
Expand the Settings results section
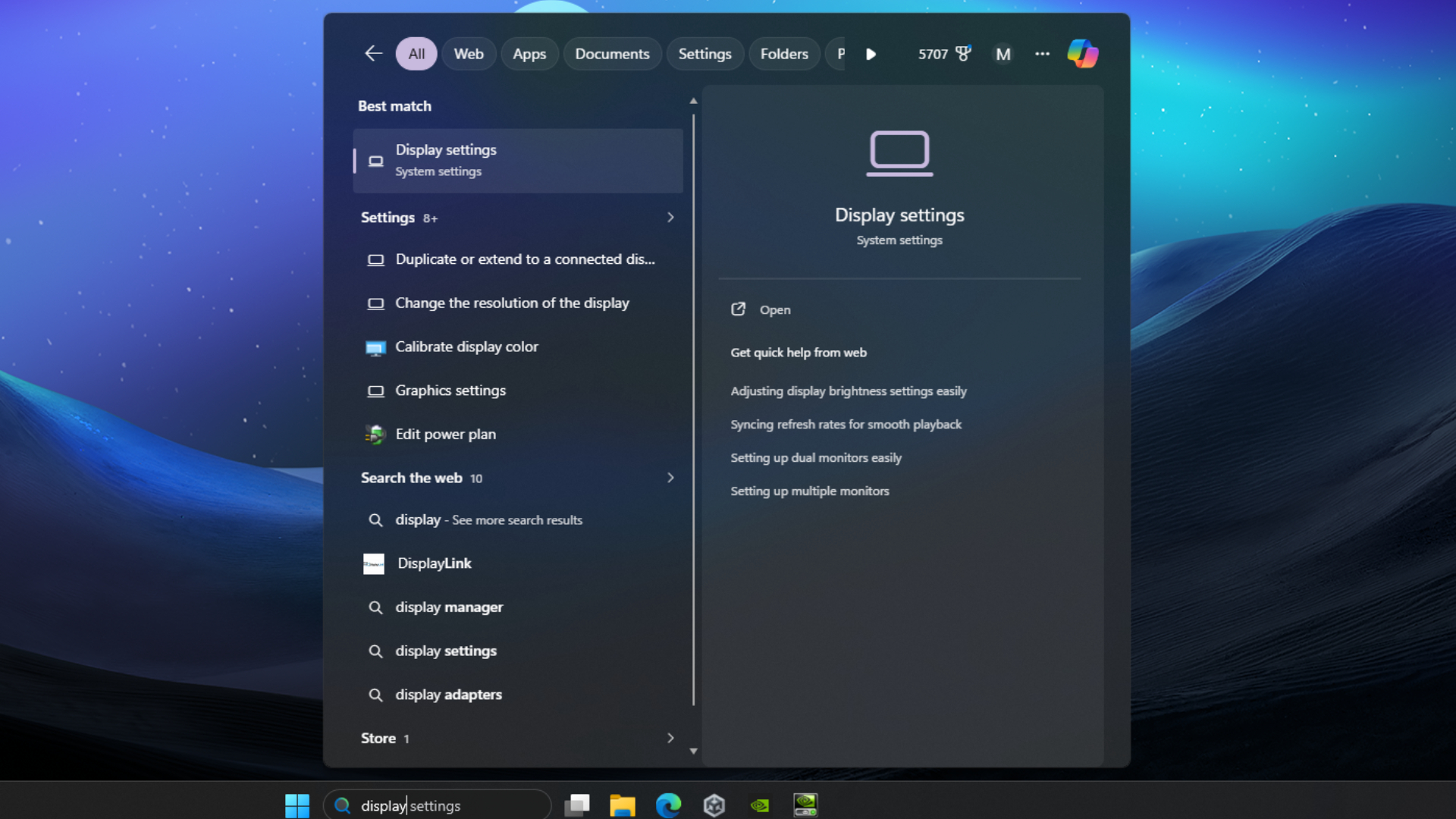[x=670, y=218]
